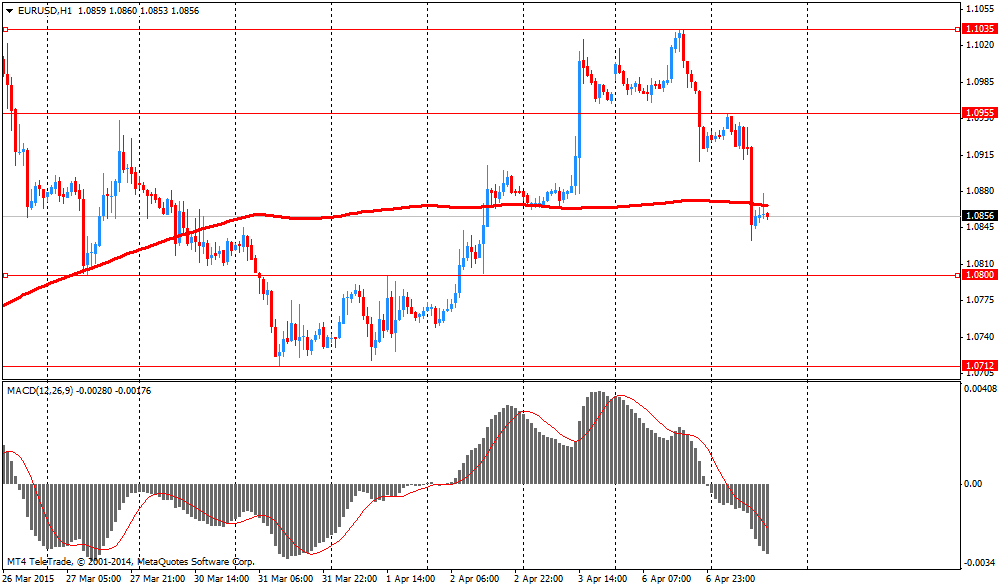Select the 6 Apr 23:00 time label

pos(731,579)
